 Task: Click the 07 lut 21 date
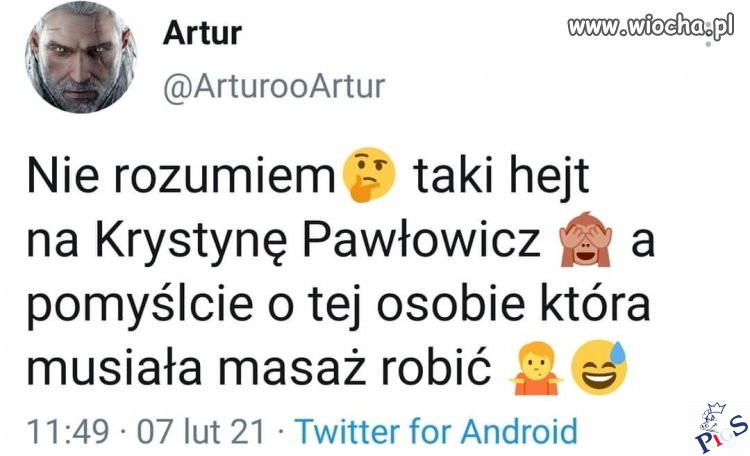[201, 432]
